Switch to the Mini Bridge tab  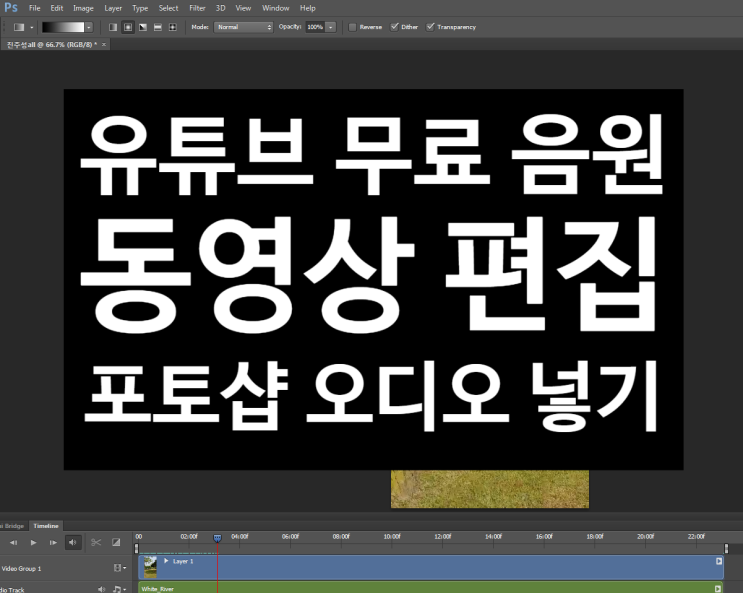(x=13, y=526)
